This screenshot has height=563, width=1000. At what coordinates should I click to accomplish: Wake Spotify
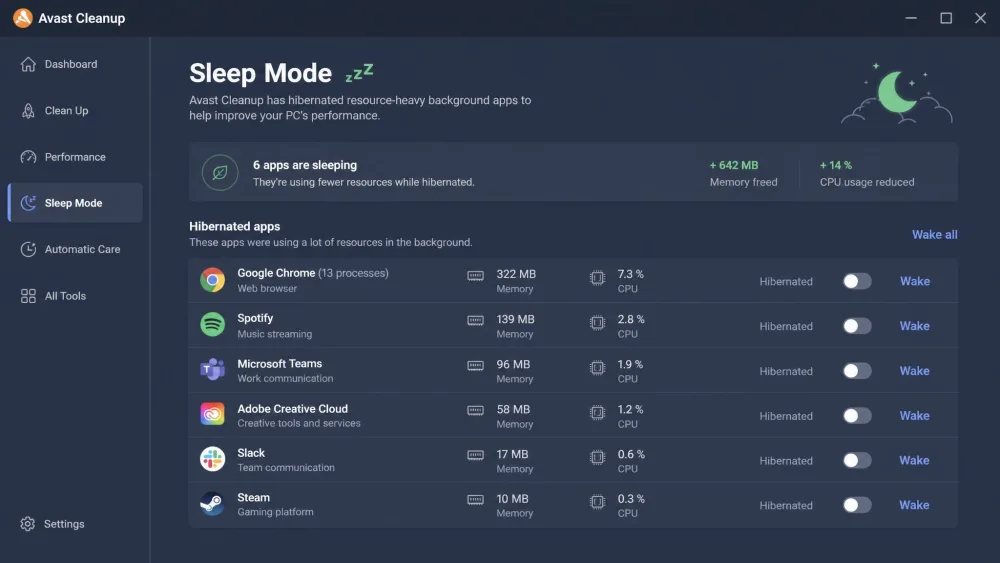(x=915, y=326)
